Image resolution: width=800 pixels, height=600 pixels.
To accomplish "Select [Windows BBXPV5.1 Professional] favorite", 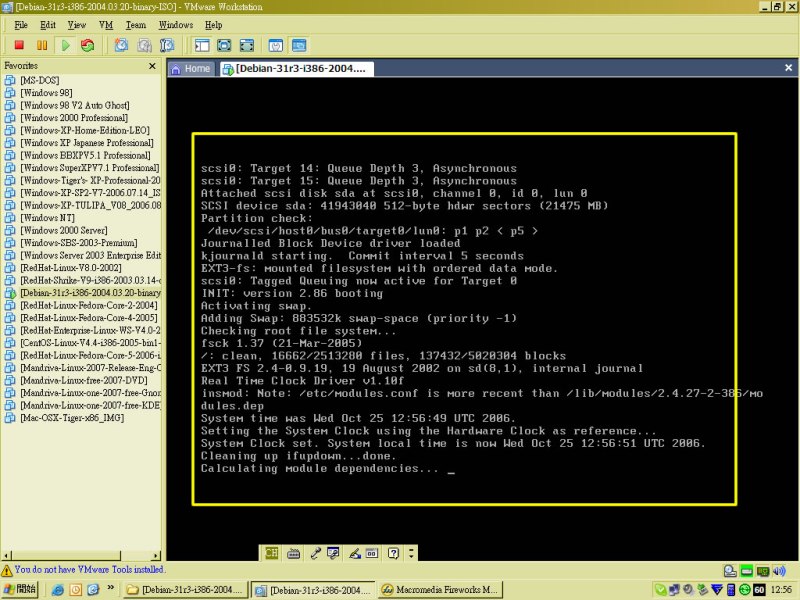I will [x=85, y=155].
